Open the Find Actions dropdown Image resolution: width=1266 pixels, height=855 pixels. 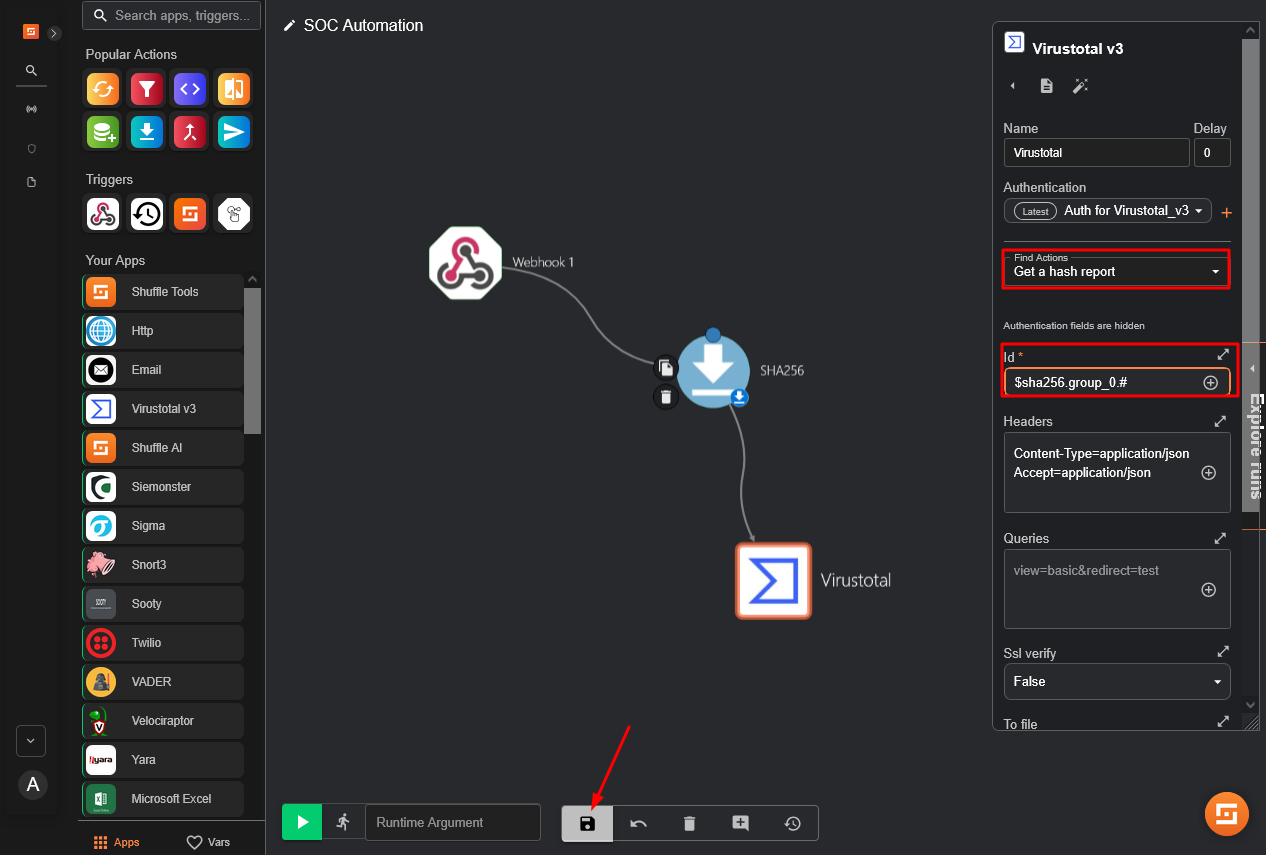coord(1116,271)
